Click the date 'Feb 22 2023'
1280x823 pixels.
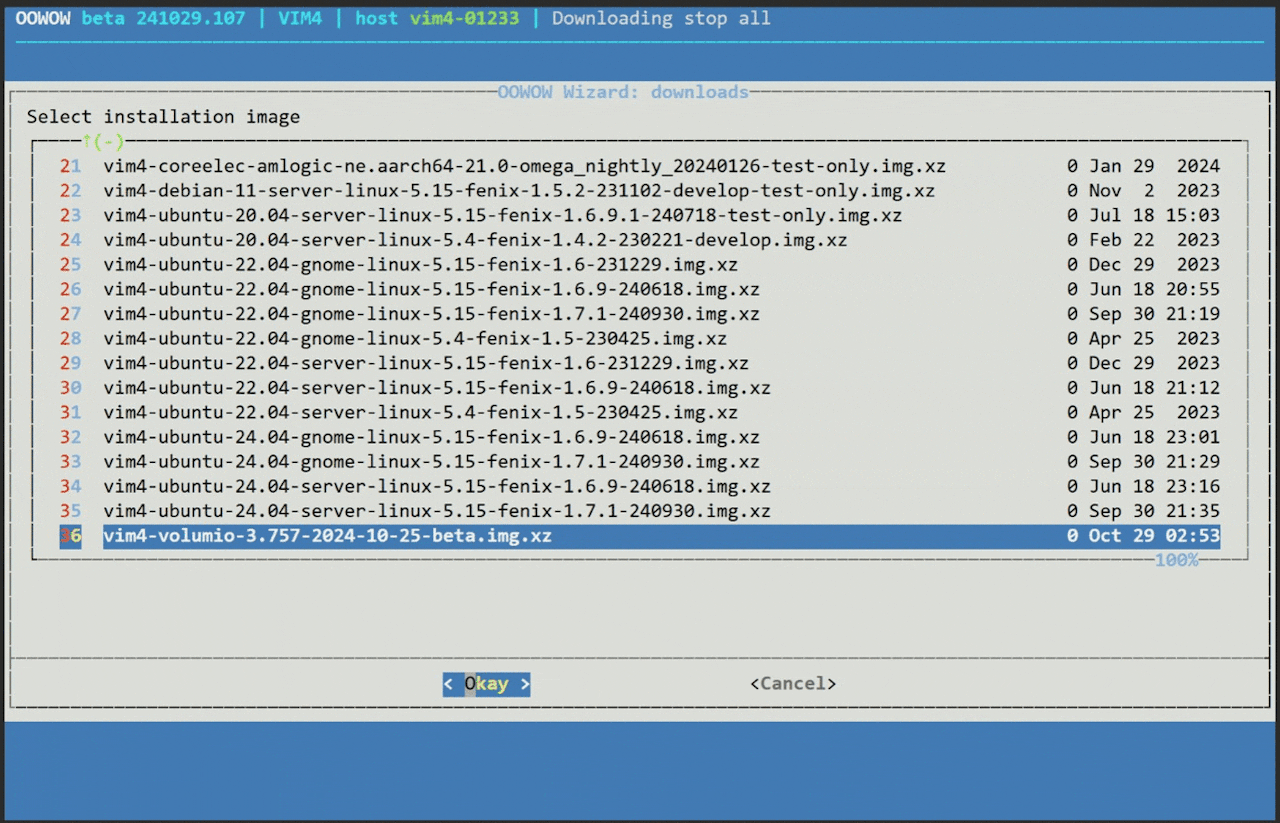(1154, 240)
